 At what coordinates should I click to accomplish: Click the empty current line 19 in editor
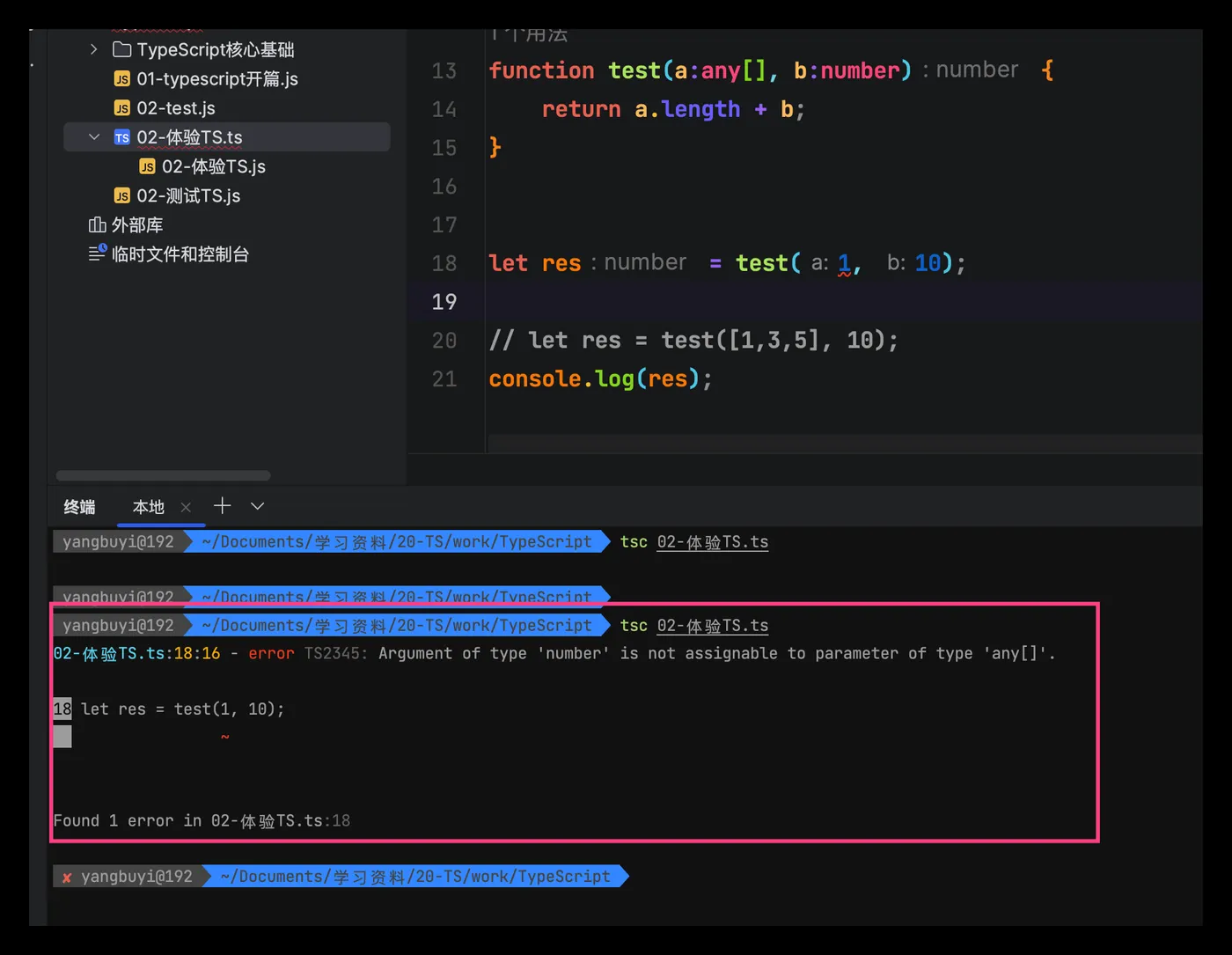click(845, 302)
